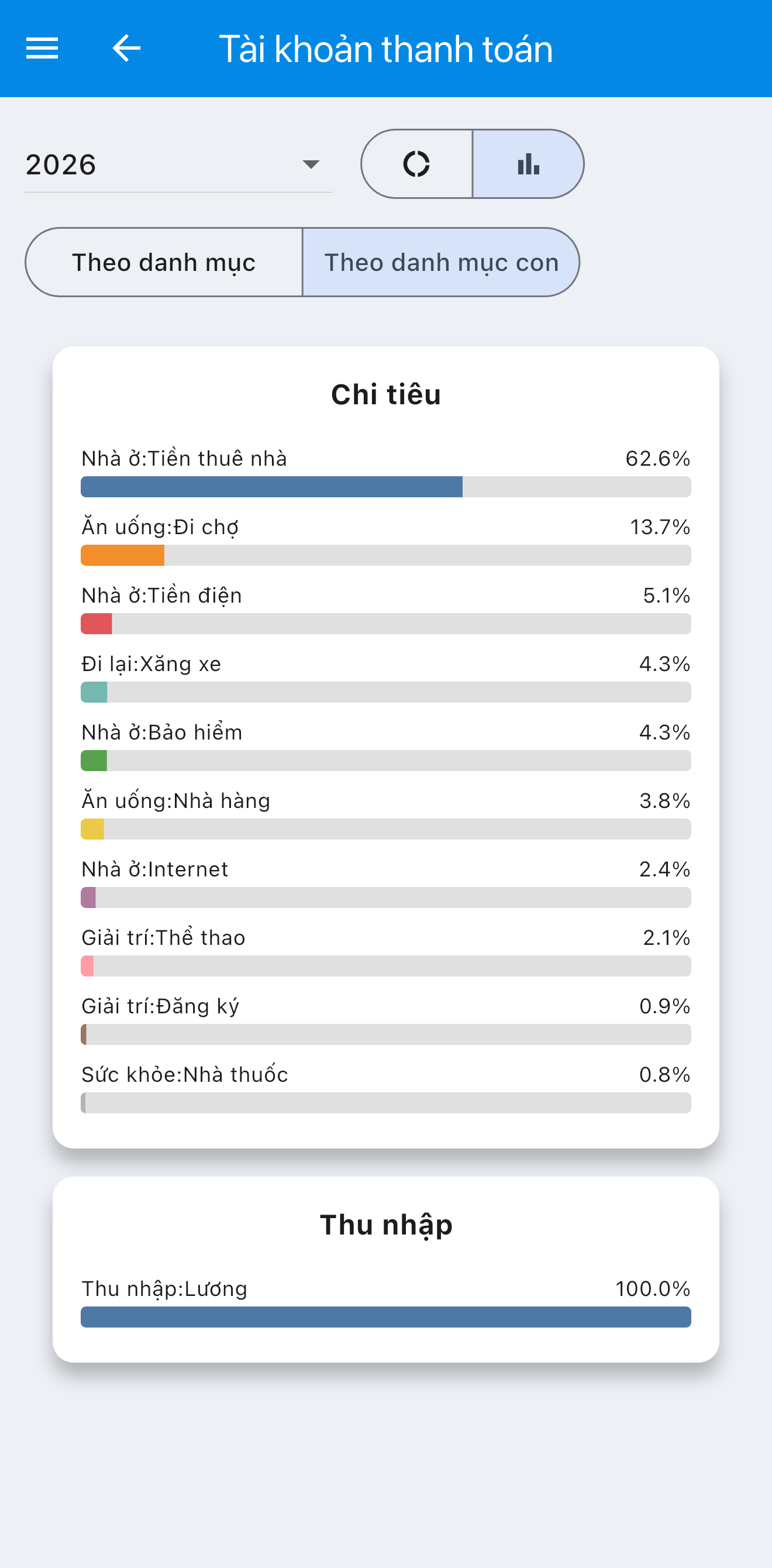Switch to donut chart view
Viewport: 772px width, 1568px height.
pos(417,164)
